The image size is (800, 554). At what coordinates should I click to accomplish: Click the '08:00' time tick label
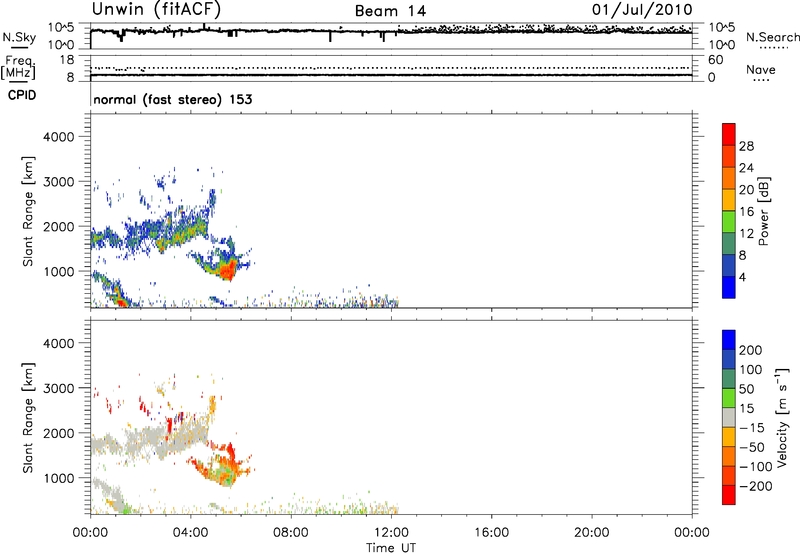[x=291, y=533]
